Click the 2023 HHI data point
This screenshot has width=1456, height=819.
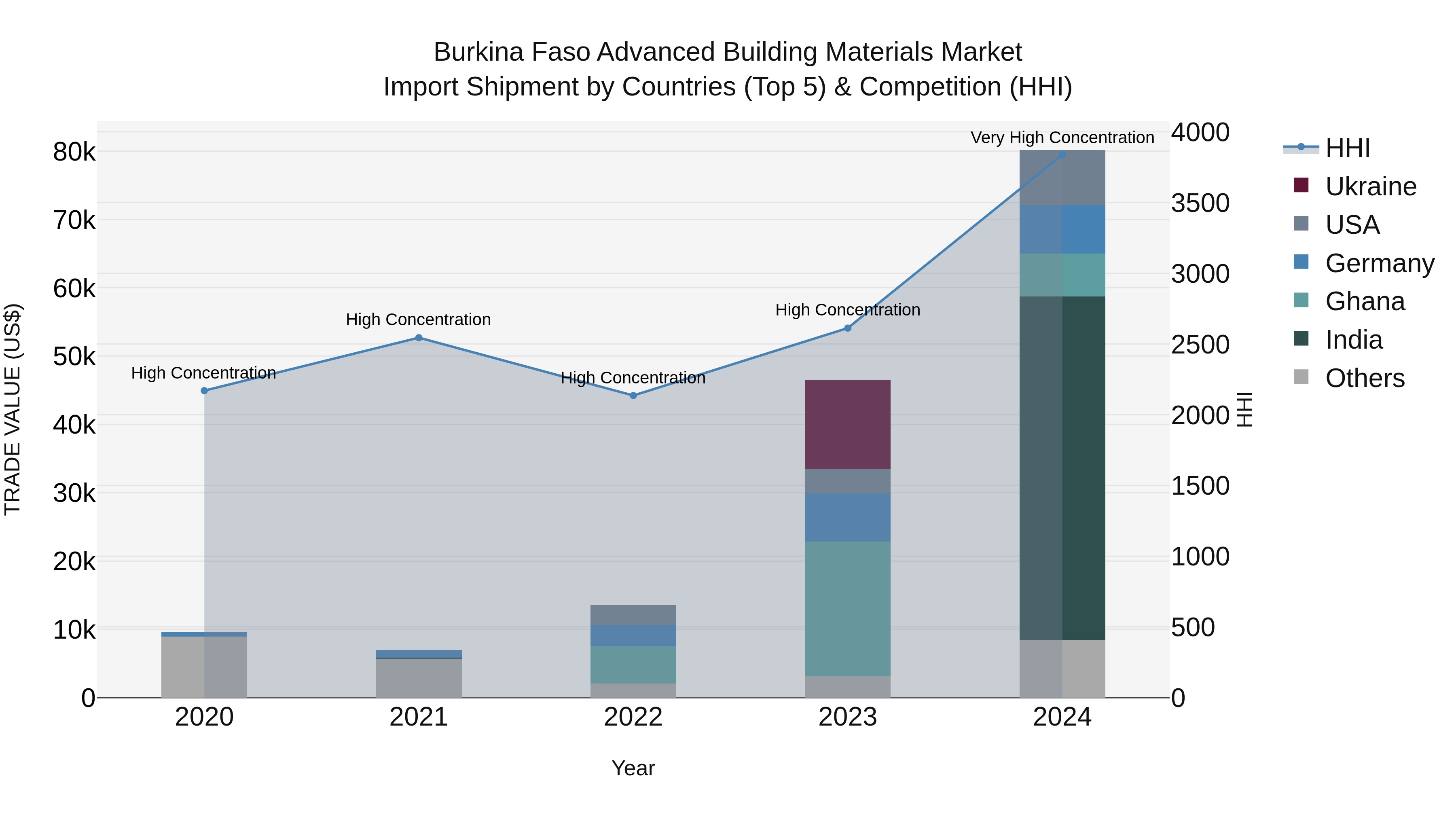(x=848, y=328)
